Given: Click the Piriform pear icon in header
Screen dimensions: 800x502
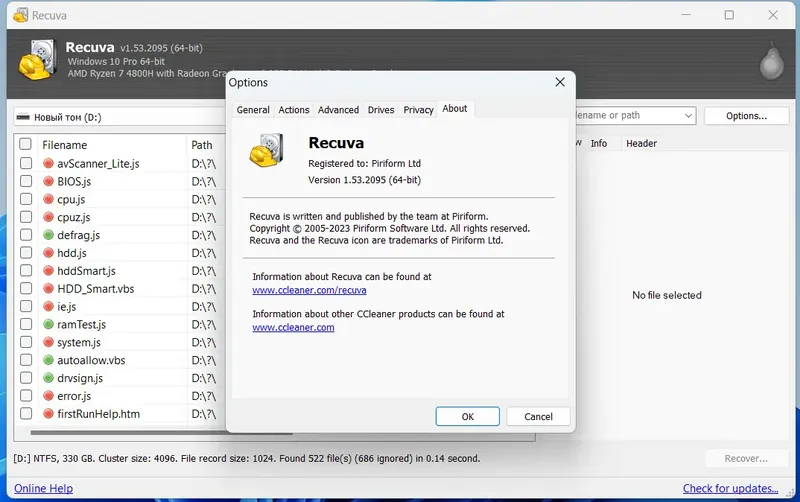Looking at the screenshot, I should [771, 62].
